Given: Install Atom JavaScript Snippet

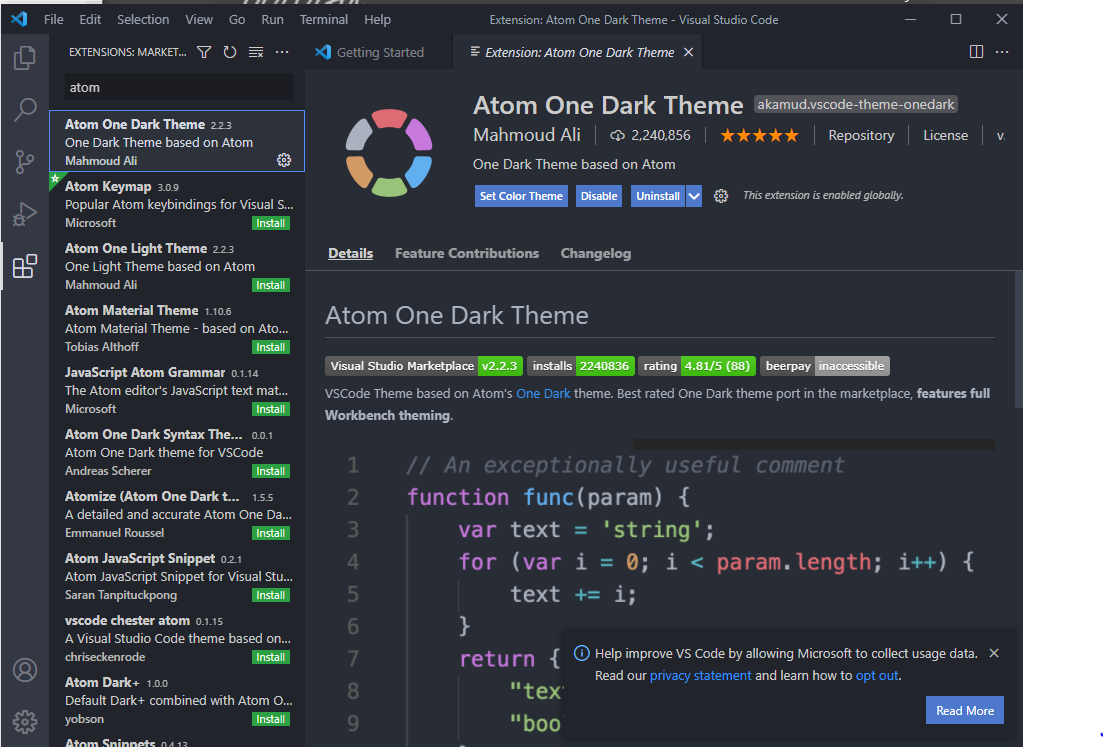Looking at the screenshot, I should pos(271,595).
